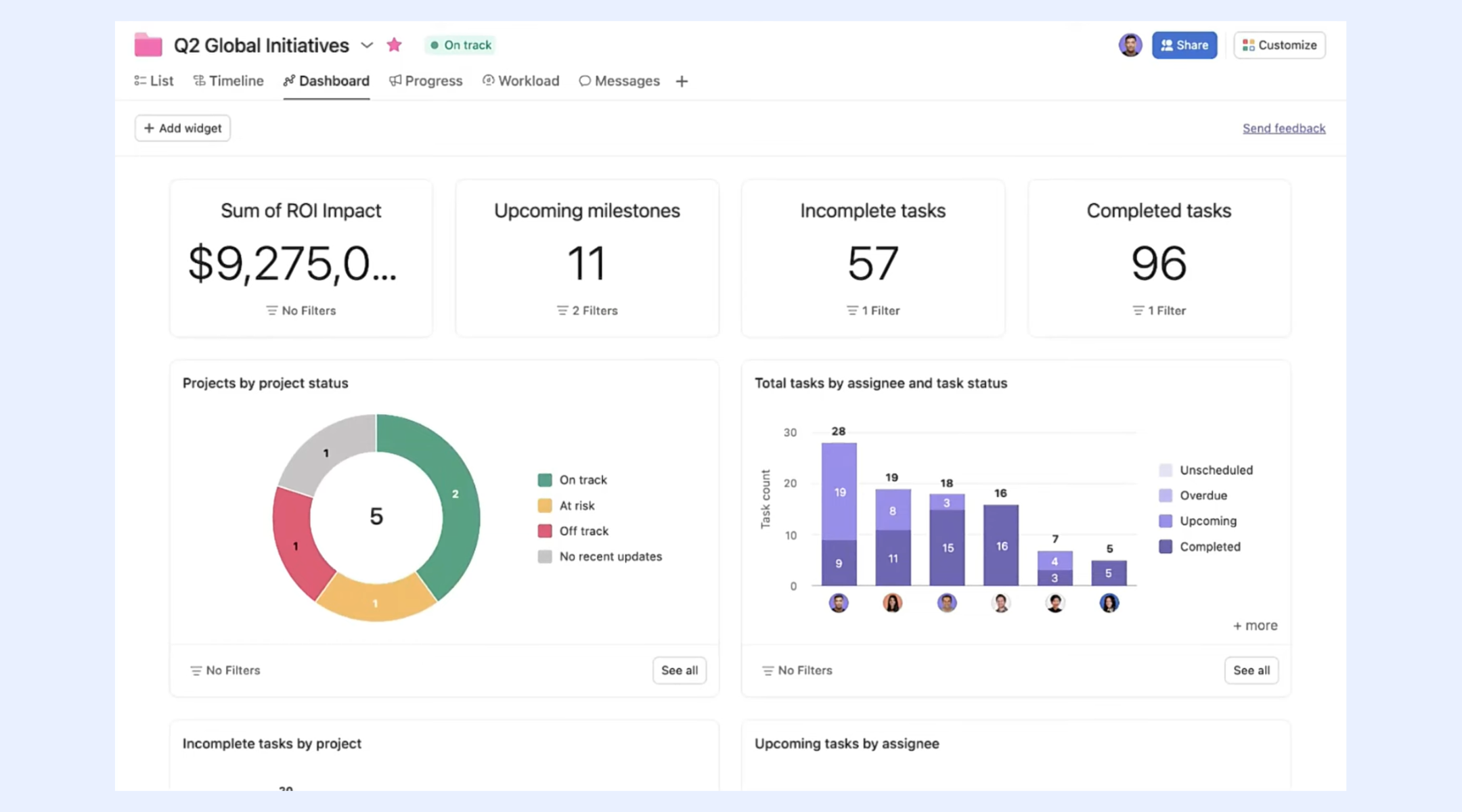Click the assignee avatar under the 16 bar
The width and height of the screenshot is (1462, 812).
(x=1001, y=602)
